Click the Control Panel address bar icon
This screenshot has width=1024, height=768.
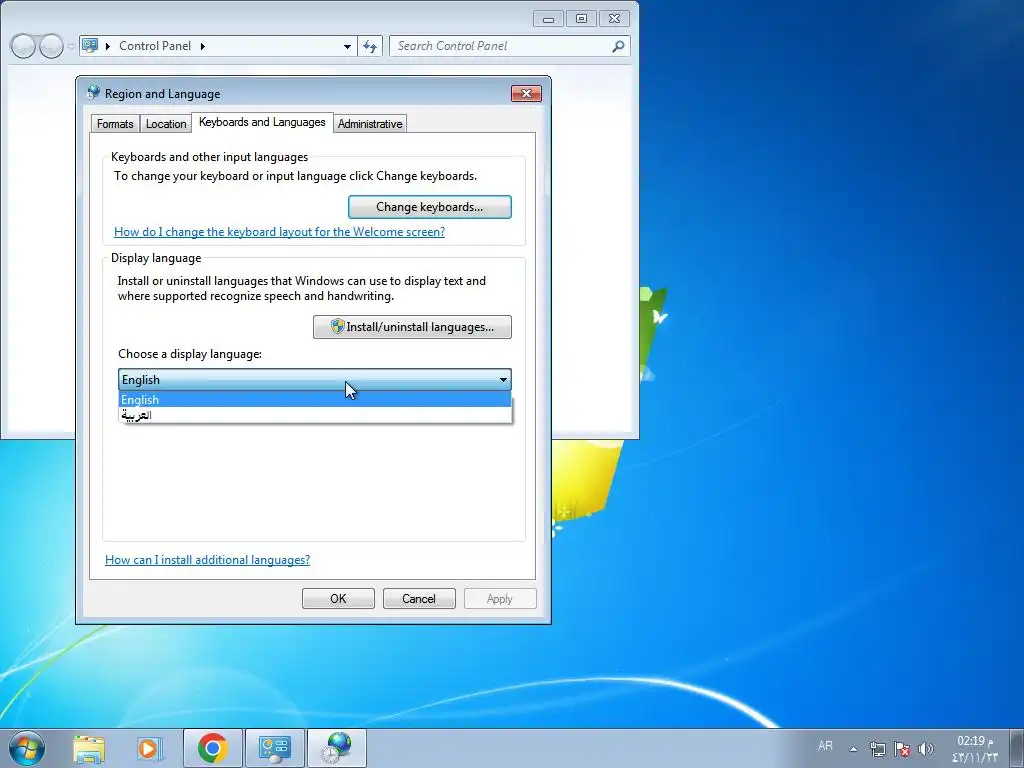(90, 46)
